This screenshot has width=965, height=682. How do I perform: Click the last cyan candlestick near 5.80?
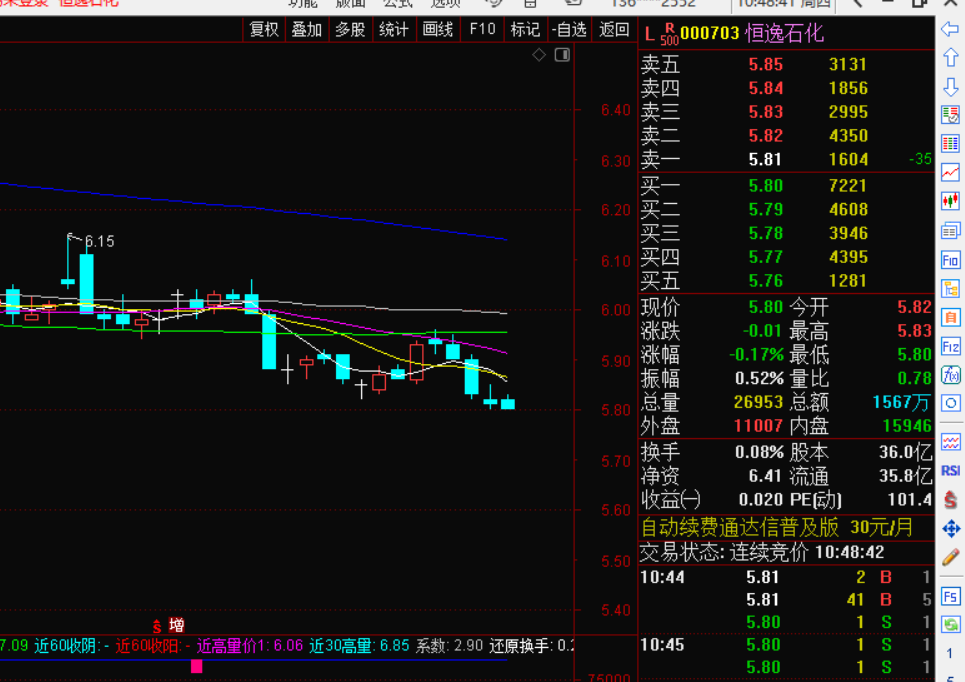click(x=508, y=403)
